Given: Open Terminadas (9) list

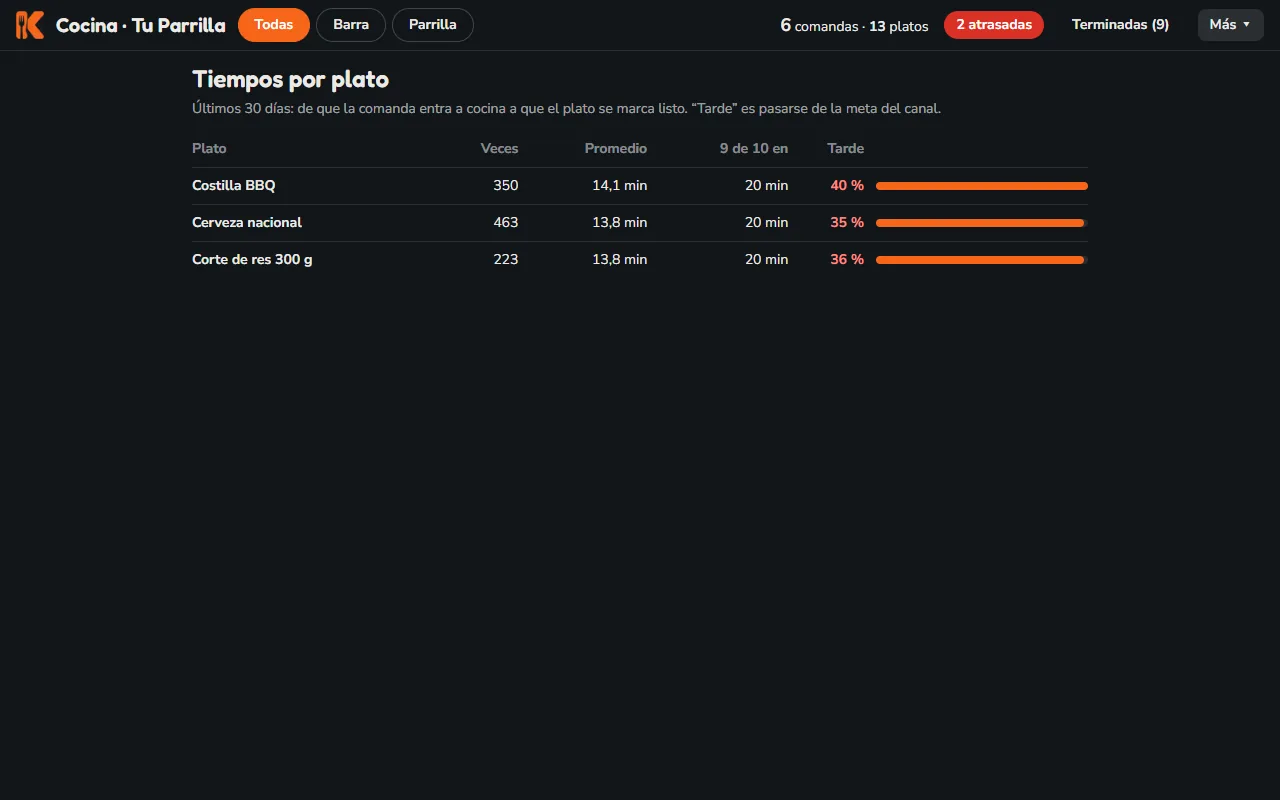Looking at the screenshot, I should click(x=1120, y=25).
